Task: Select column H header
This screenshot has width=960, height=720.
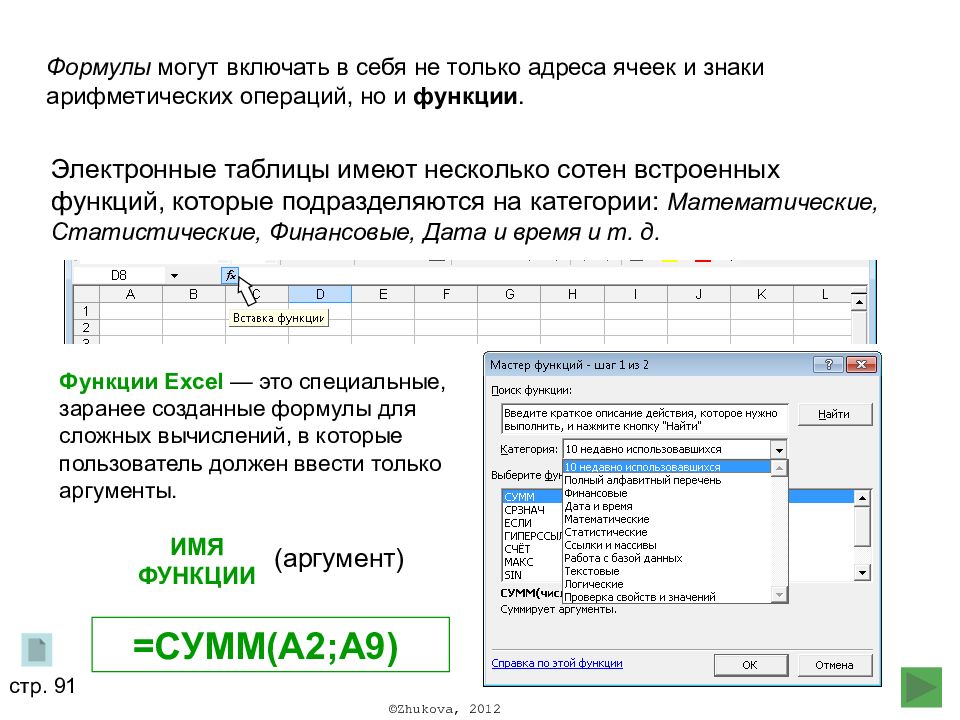Action: pos(572,294)
